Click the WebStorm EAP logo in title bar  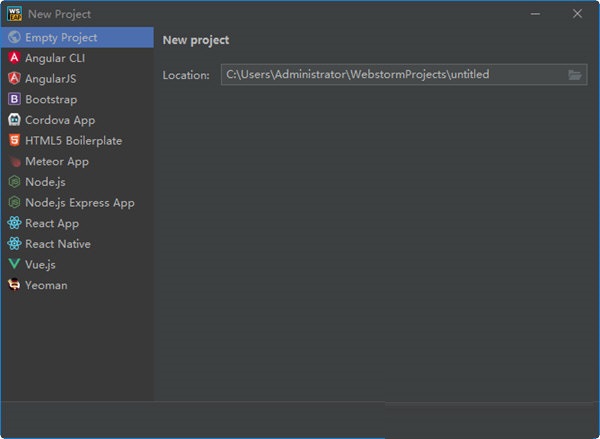coord(14,14)
